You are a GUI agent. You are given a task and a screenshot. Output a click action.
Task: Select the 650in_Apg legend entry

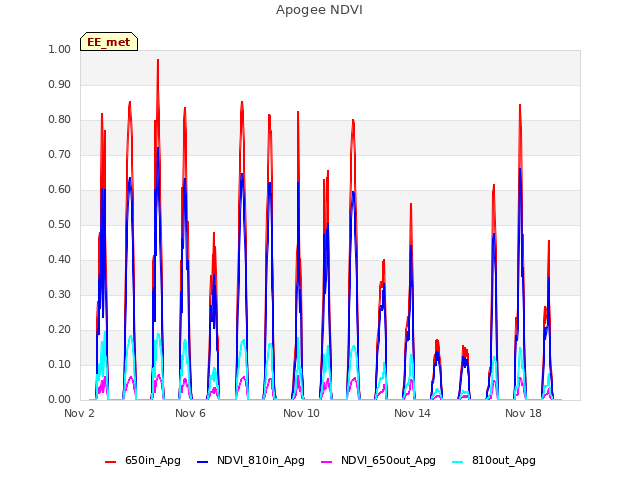click(143, 460)
